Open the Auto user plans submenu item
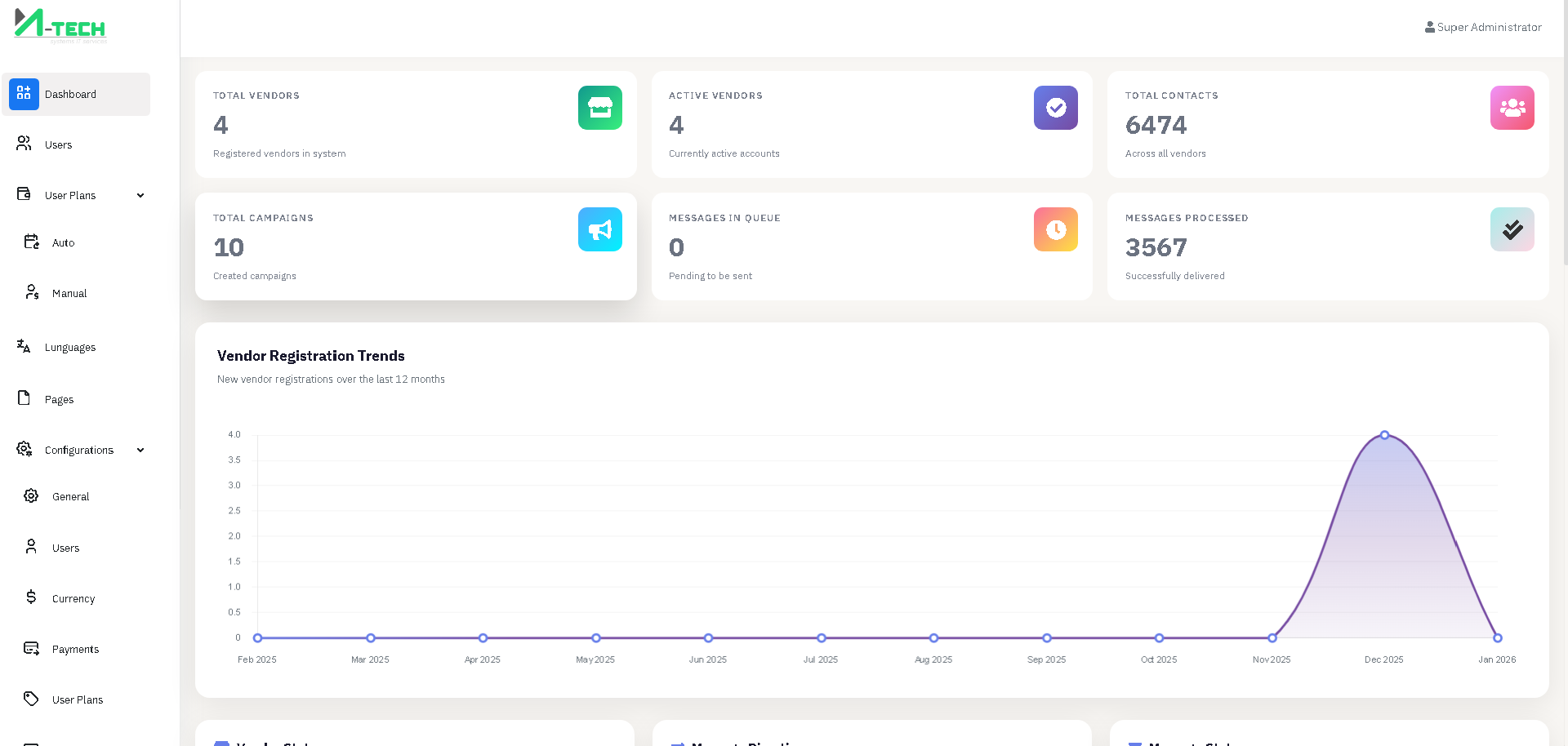Image resolution: width=1568 pixels, height=746 pixels. tap(63, 242)
